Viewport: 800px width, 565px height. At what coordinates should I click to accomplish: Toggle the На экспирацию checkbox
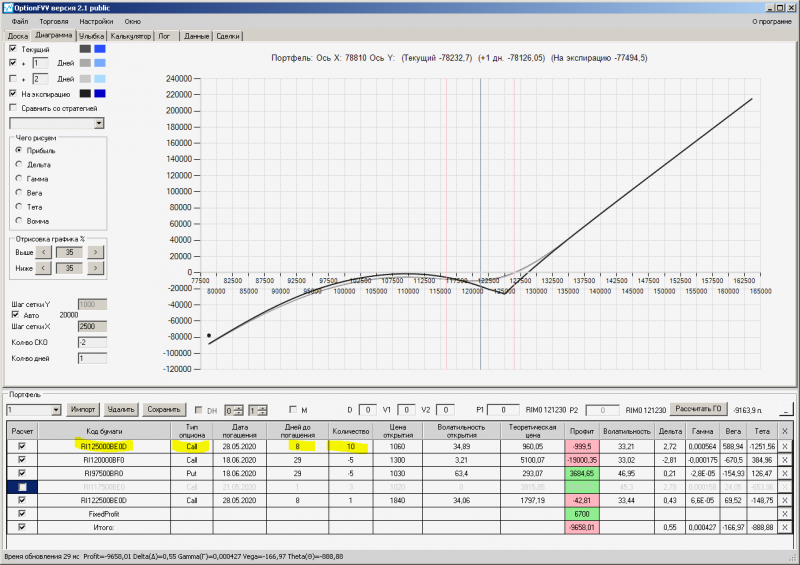point(13,93)
